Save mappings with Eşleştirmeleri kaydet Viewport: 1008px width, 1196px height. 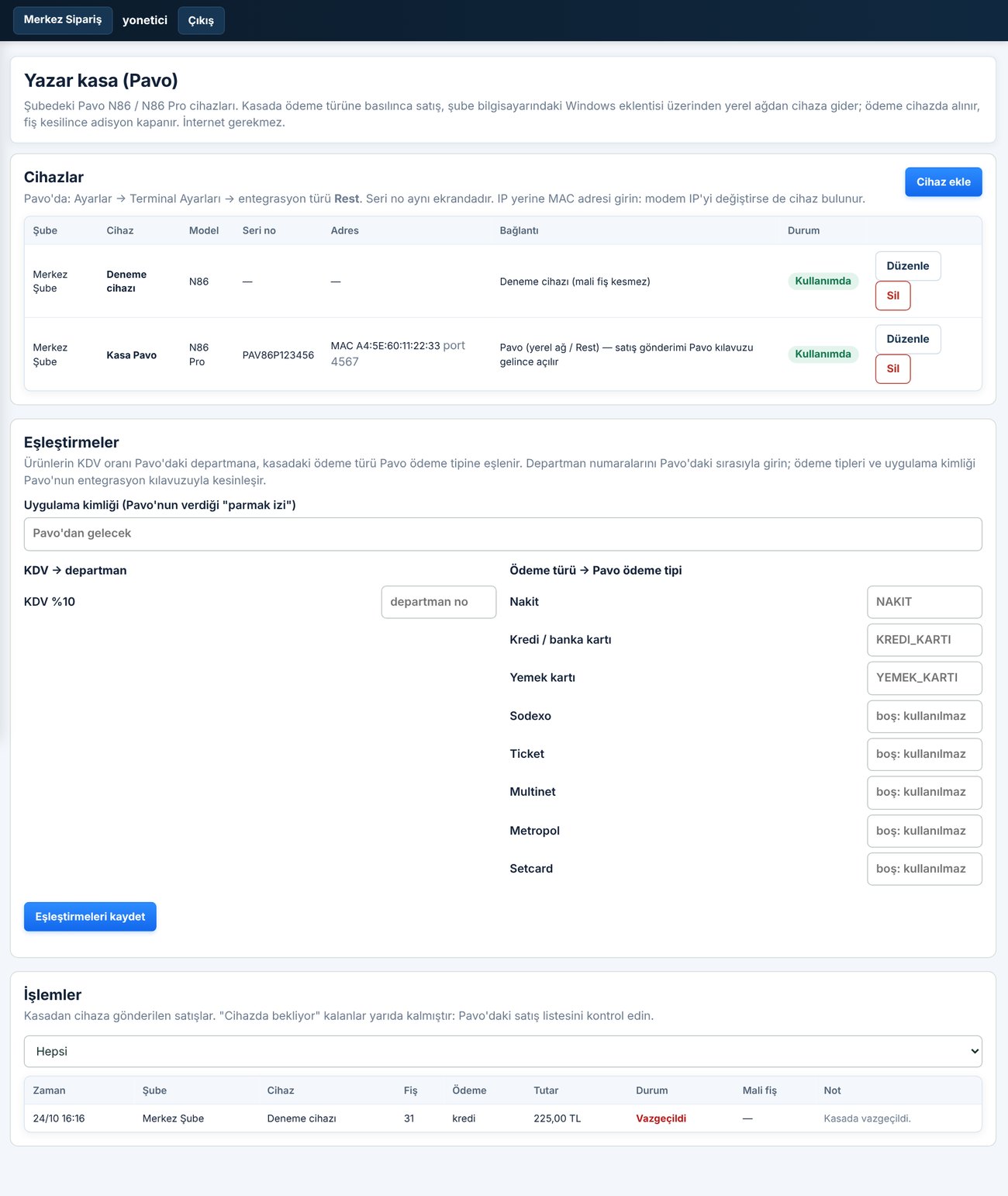coord(90,917)
